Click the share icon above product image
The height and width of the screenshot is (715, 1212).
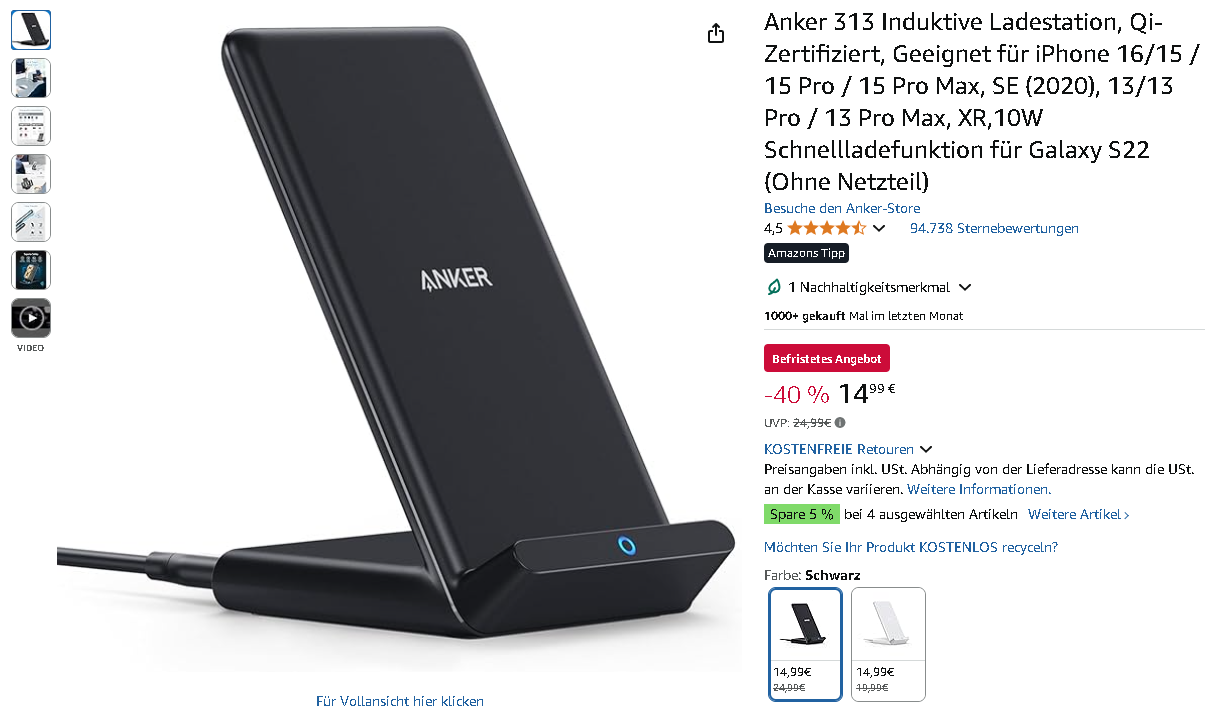pyautogui.click(x=716, y=33)
